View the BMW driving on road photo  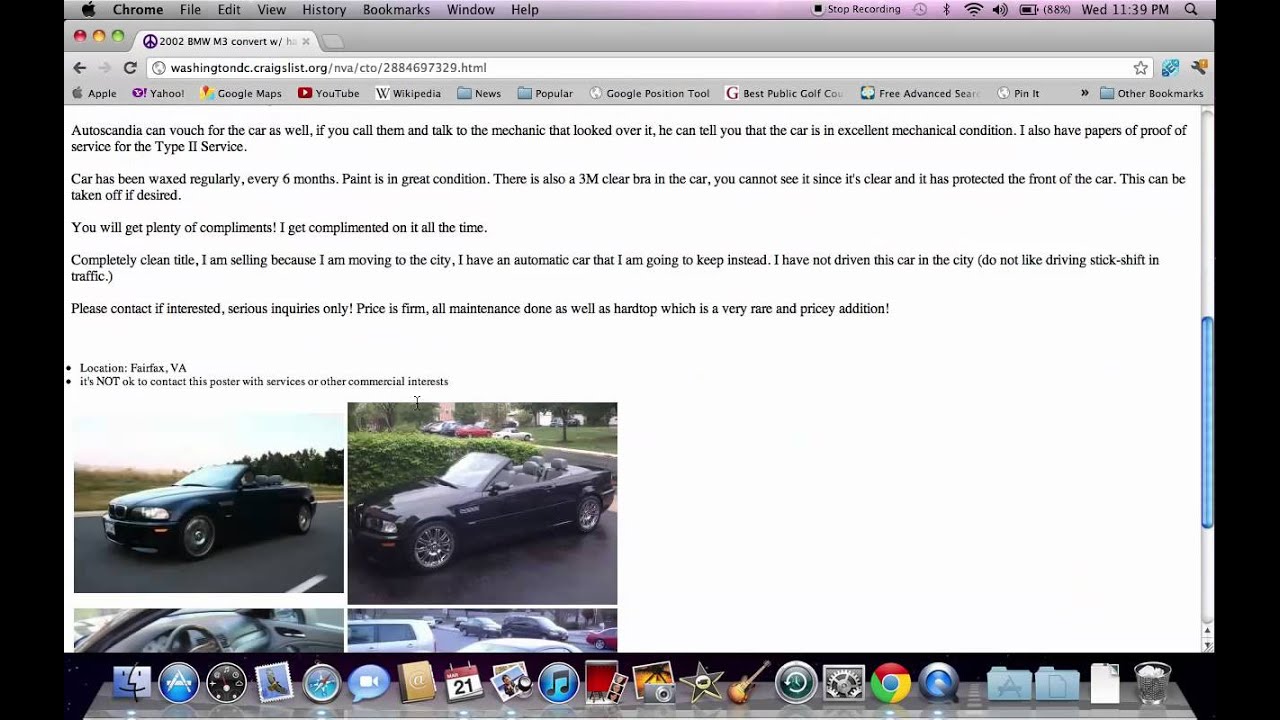(209, 503)
